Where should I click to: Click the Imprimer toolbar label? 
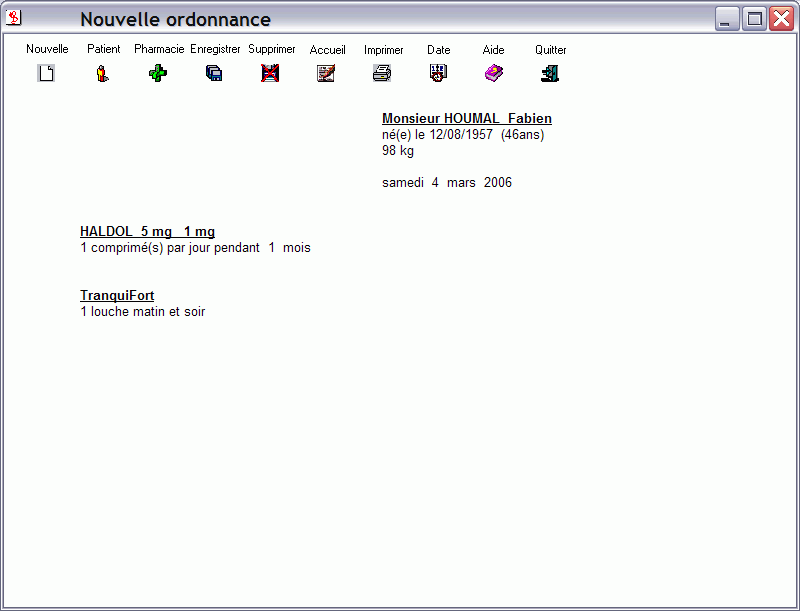tap(383, 49)
